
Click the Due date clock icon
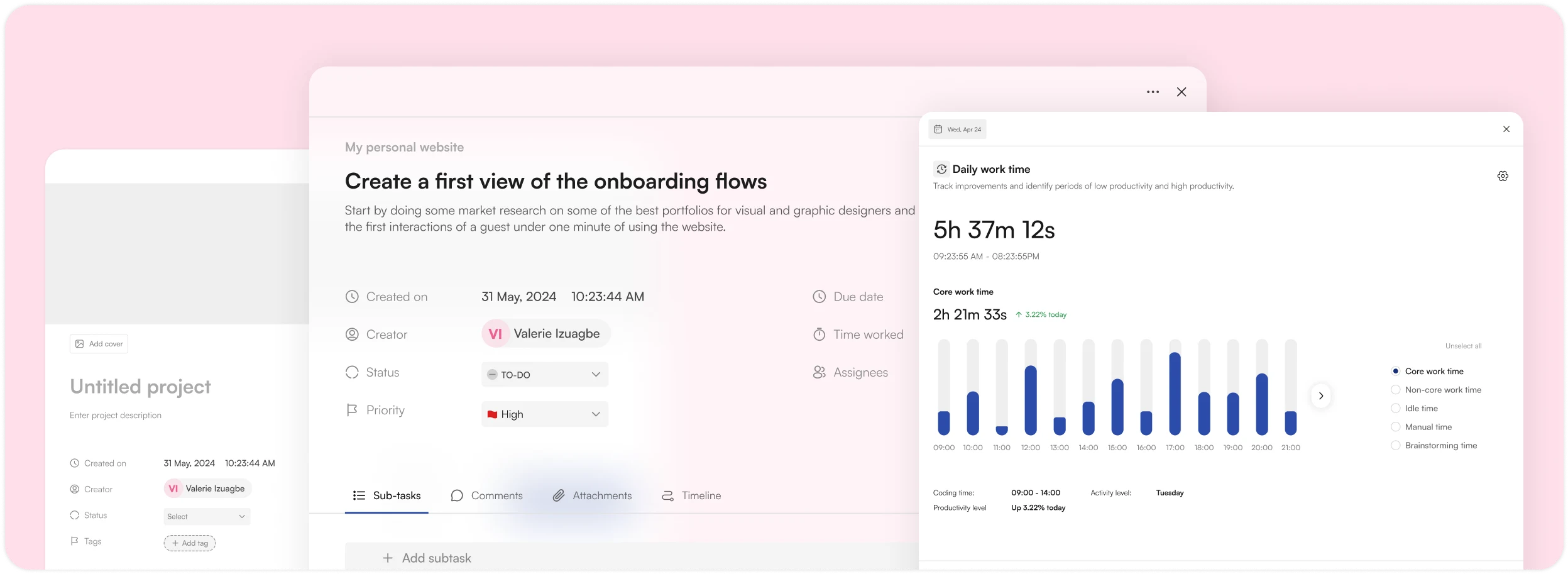click(818, 296)
